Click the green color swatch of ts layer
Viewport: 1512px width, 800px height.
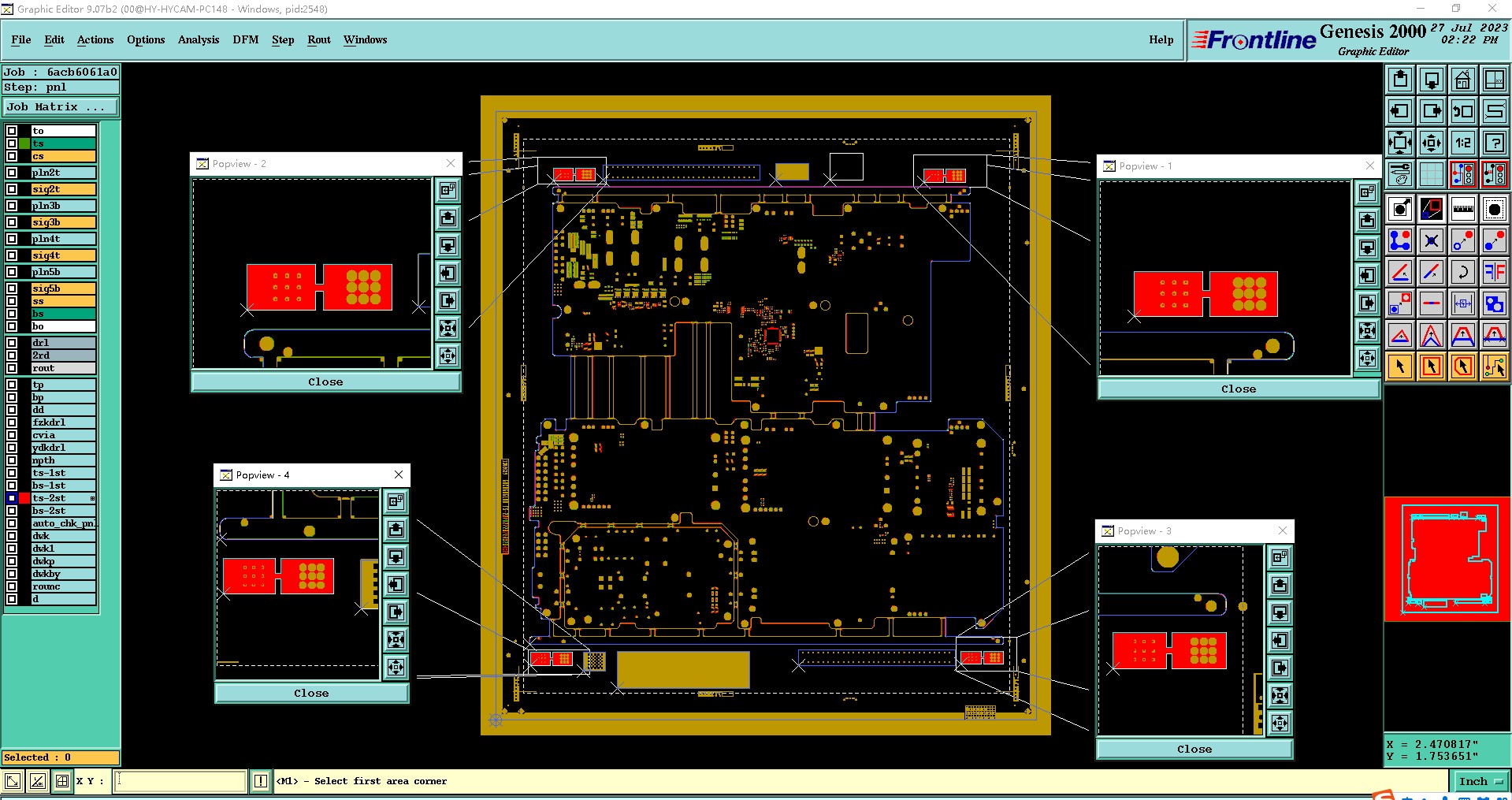24,143
